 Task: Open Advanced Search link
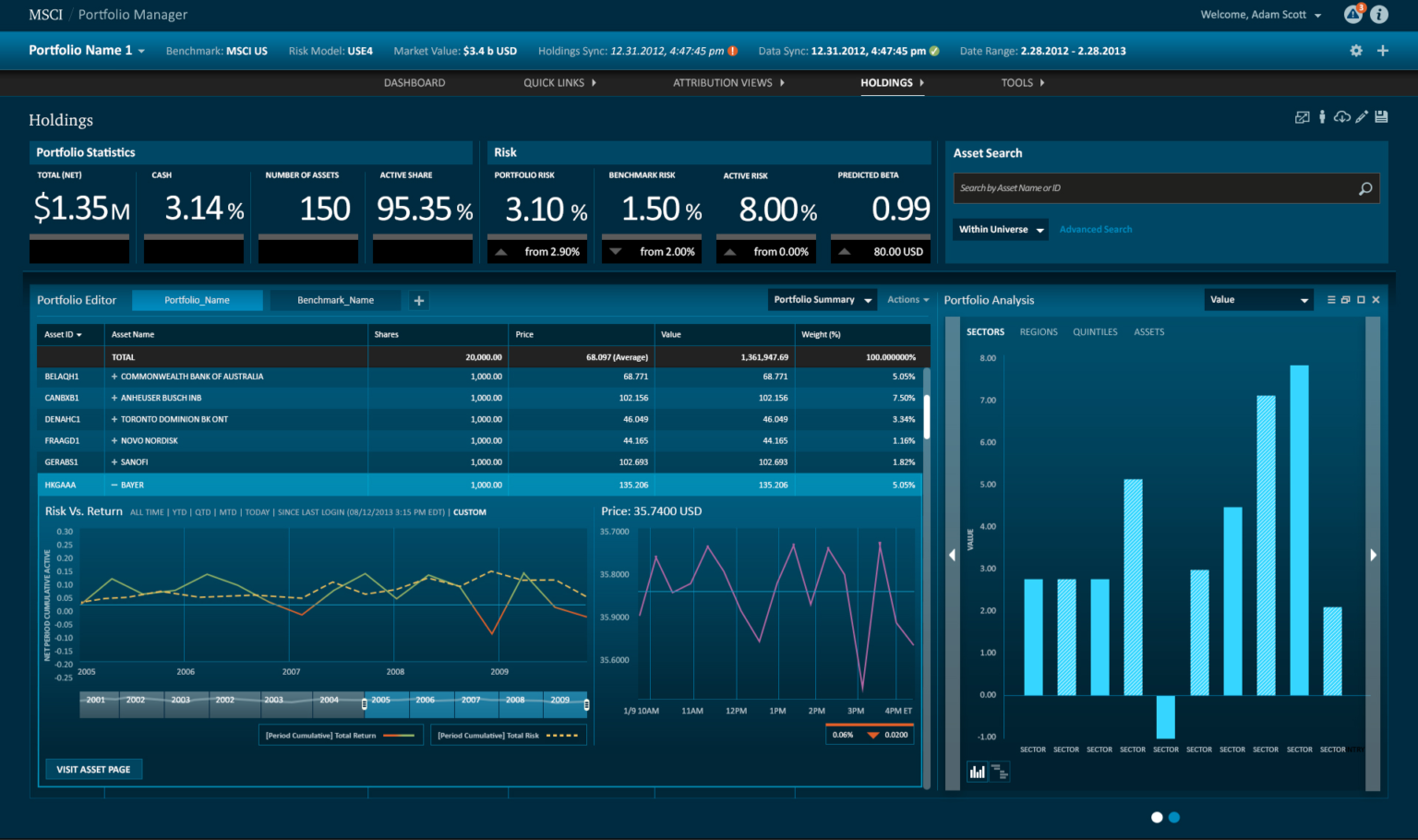[x=1096, y=230]
